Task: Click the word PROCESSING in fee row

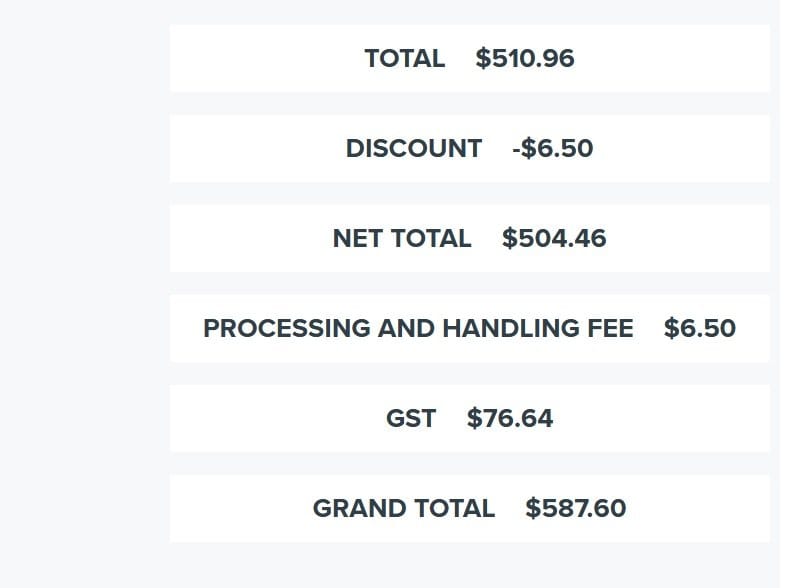Action: click(x=286, y=328)
